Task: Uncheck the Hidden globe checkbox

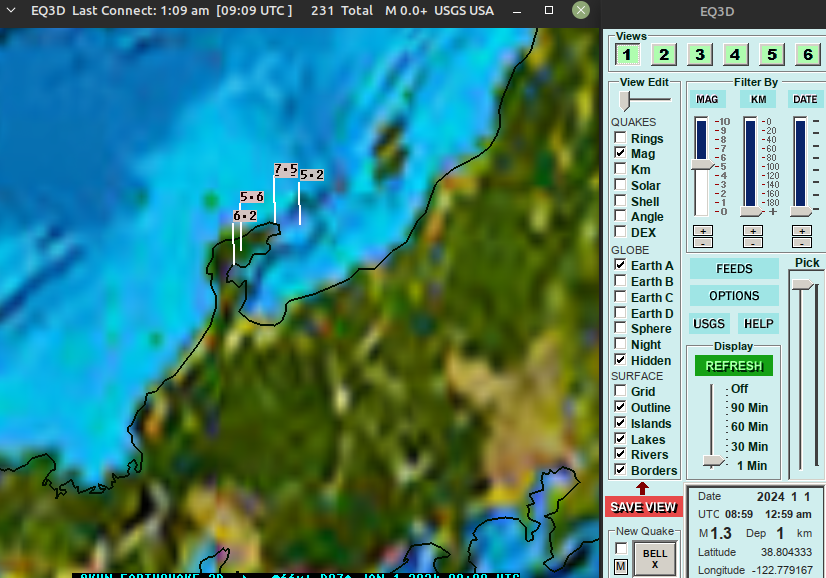Action: [x=621, y=359]
